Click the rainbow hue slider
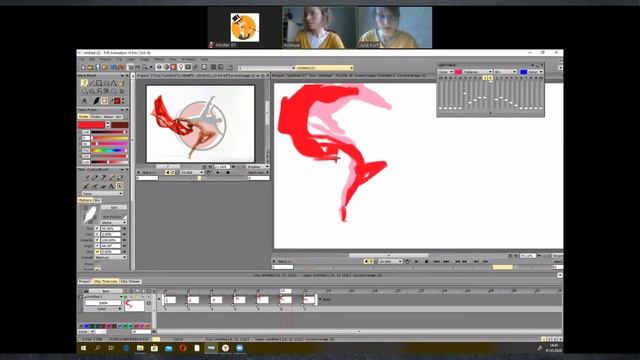Viewport: 640px width, 360px height. click(109, 150)
